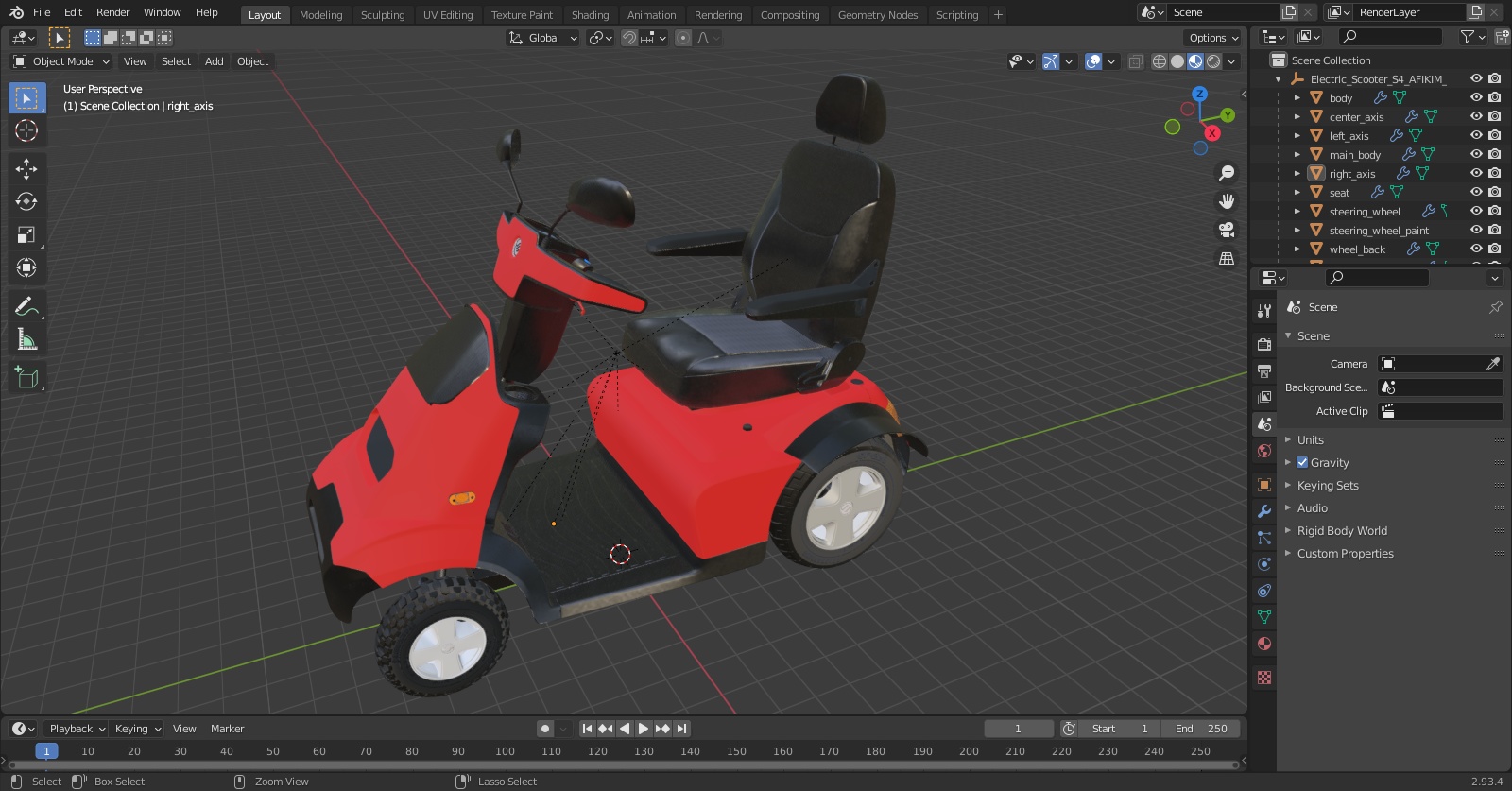Select the Cursor tool in toolbar

[26, 130]
